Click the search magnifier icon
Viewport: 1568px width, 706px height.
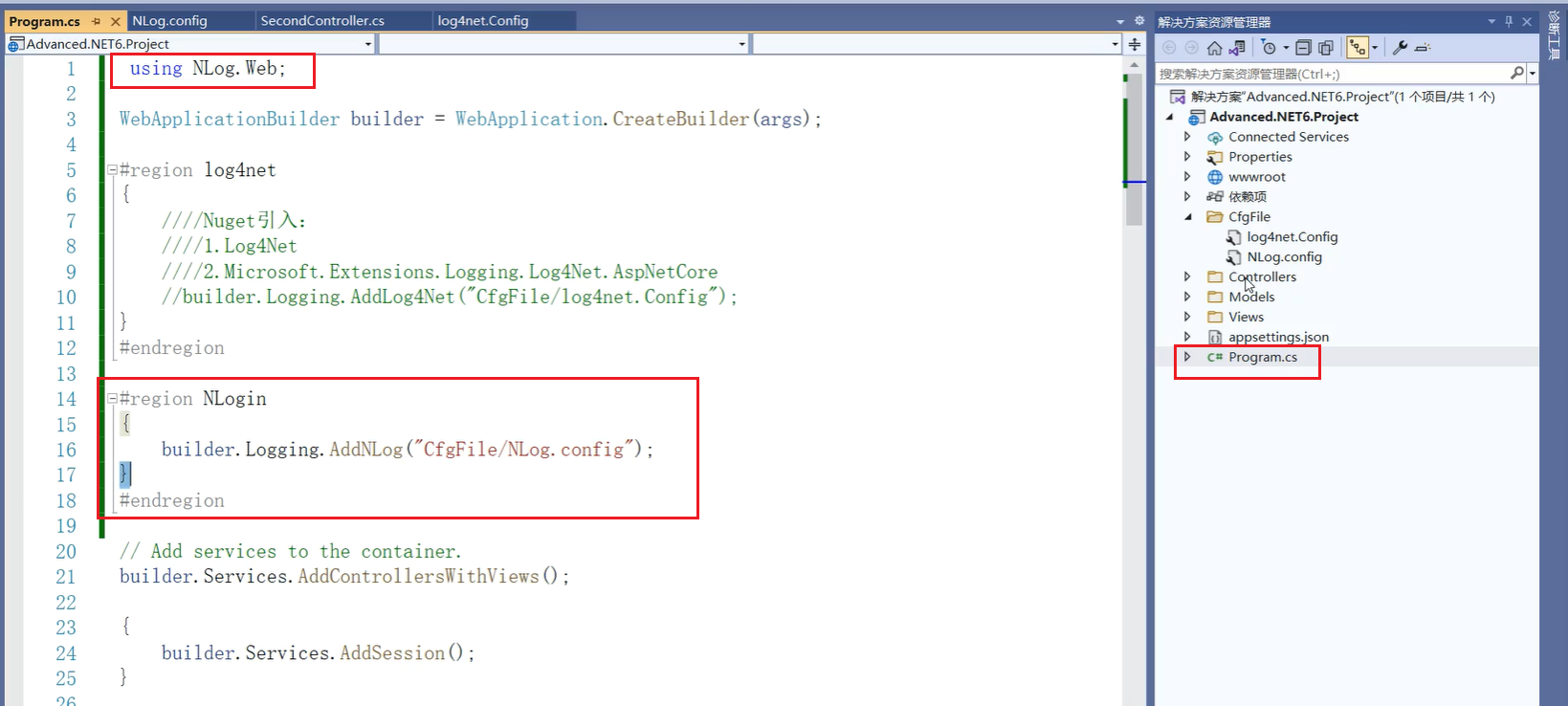click(x=1516, y=74)
